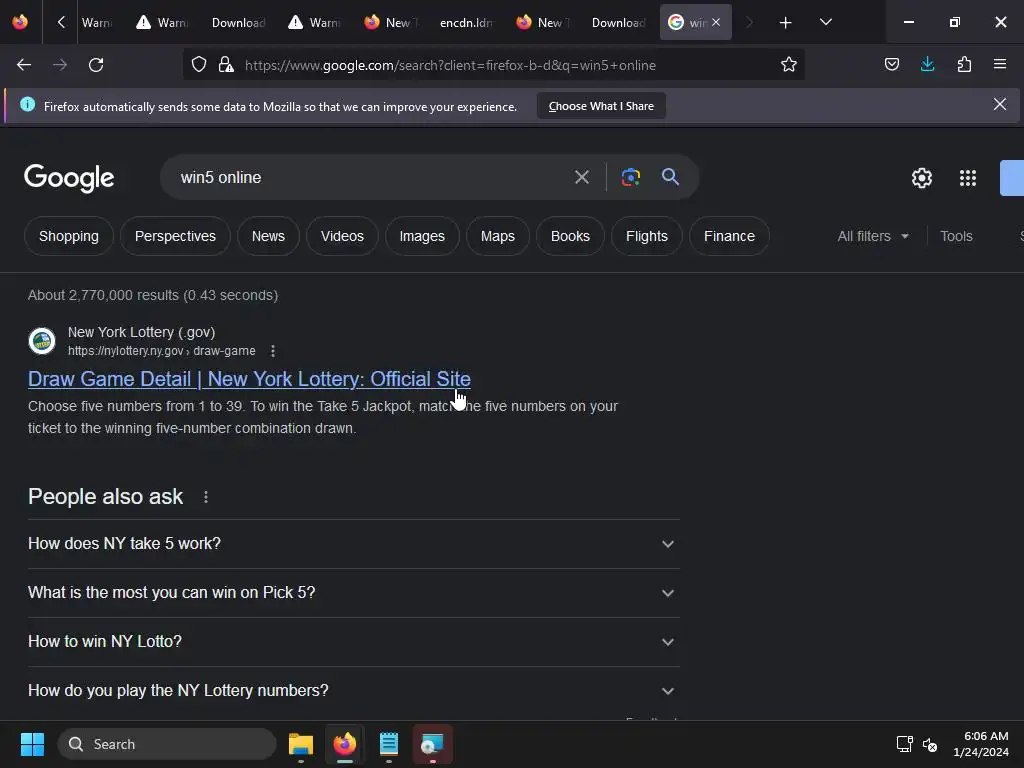Image resolution: width=1024 pixels, height=768 pixels.
Task: Open a new browser tab
Action: (x=786, y=23)
